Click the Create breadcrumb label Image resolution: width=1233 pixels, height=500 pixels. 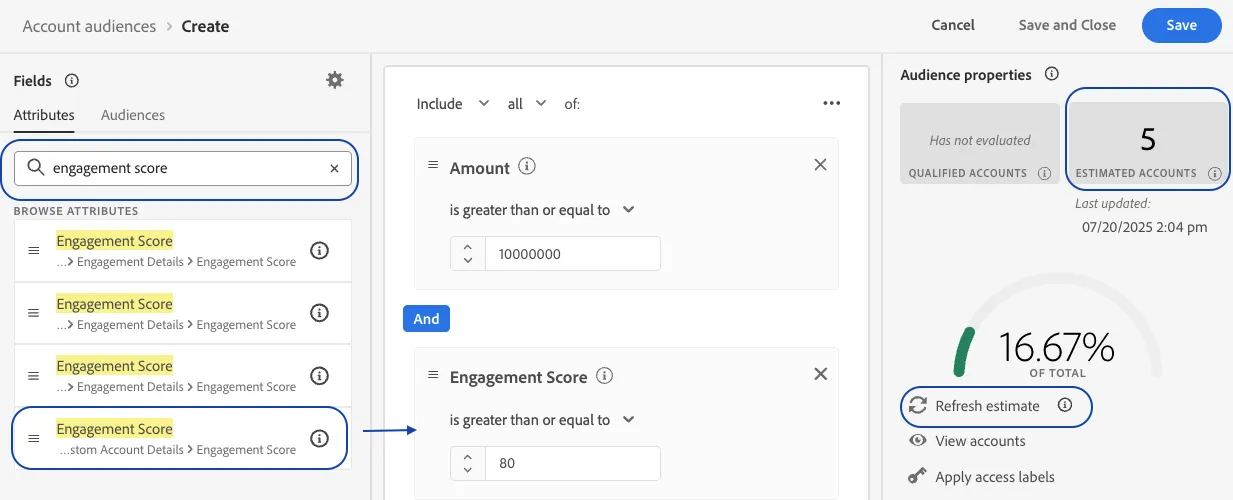(205, 26)
